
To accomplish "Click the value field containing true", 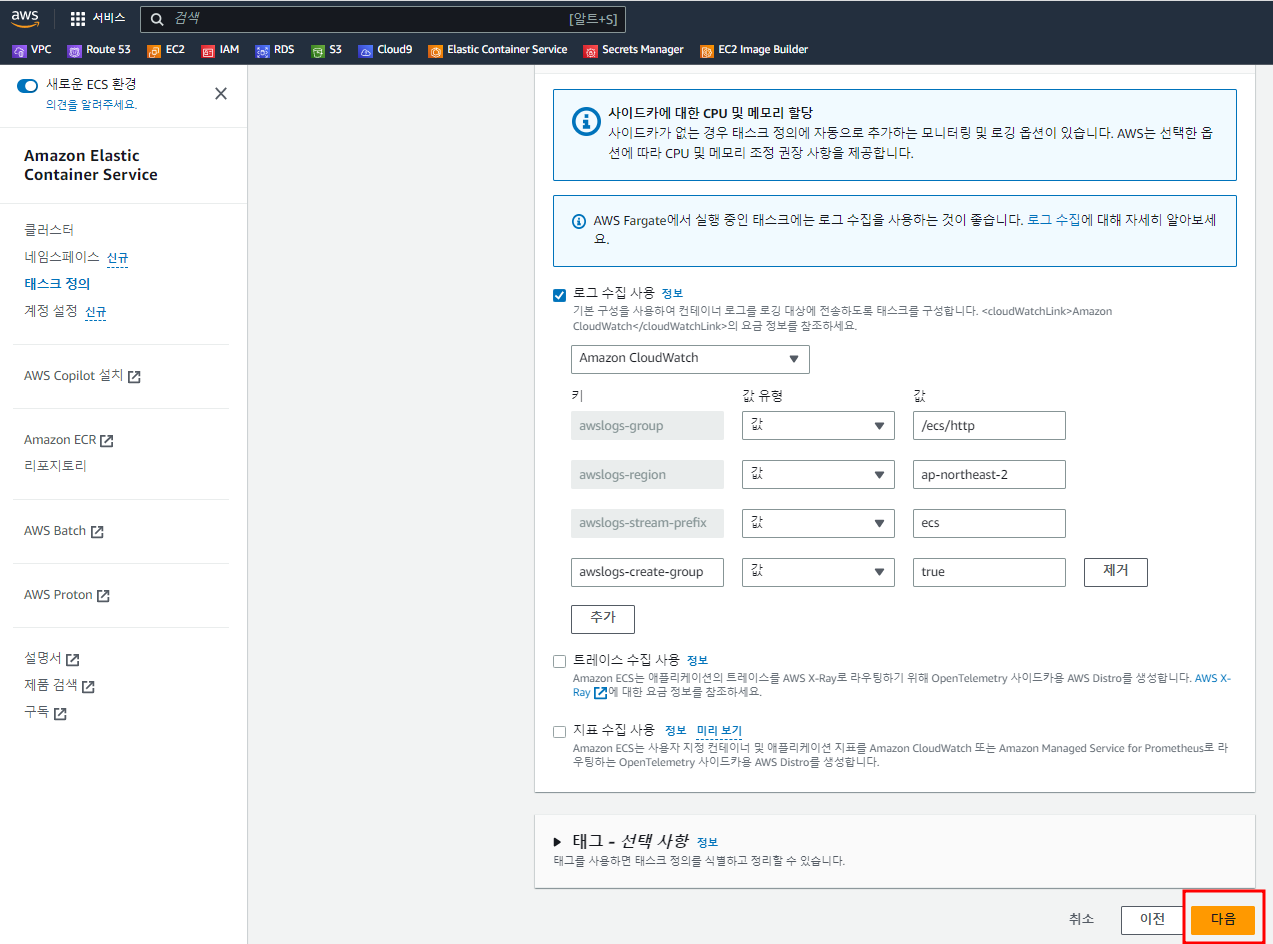I will (989, 572).
